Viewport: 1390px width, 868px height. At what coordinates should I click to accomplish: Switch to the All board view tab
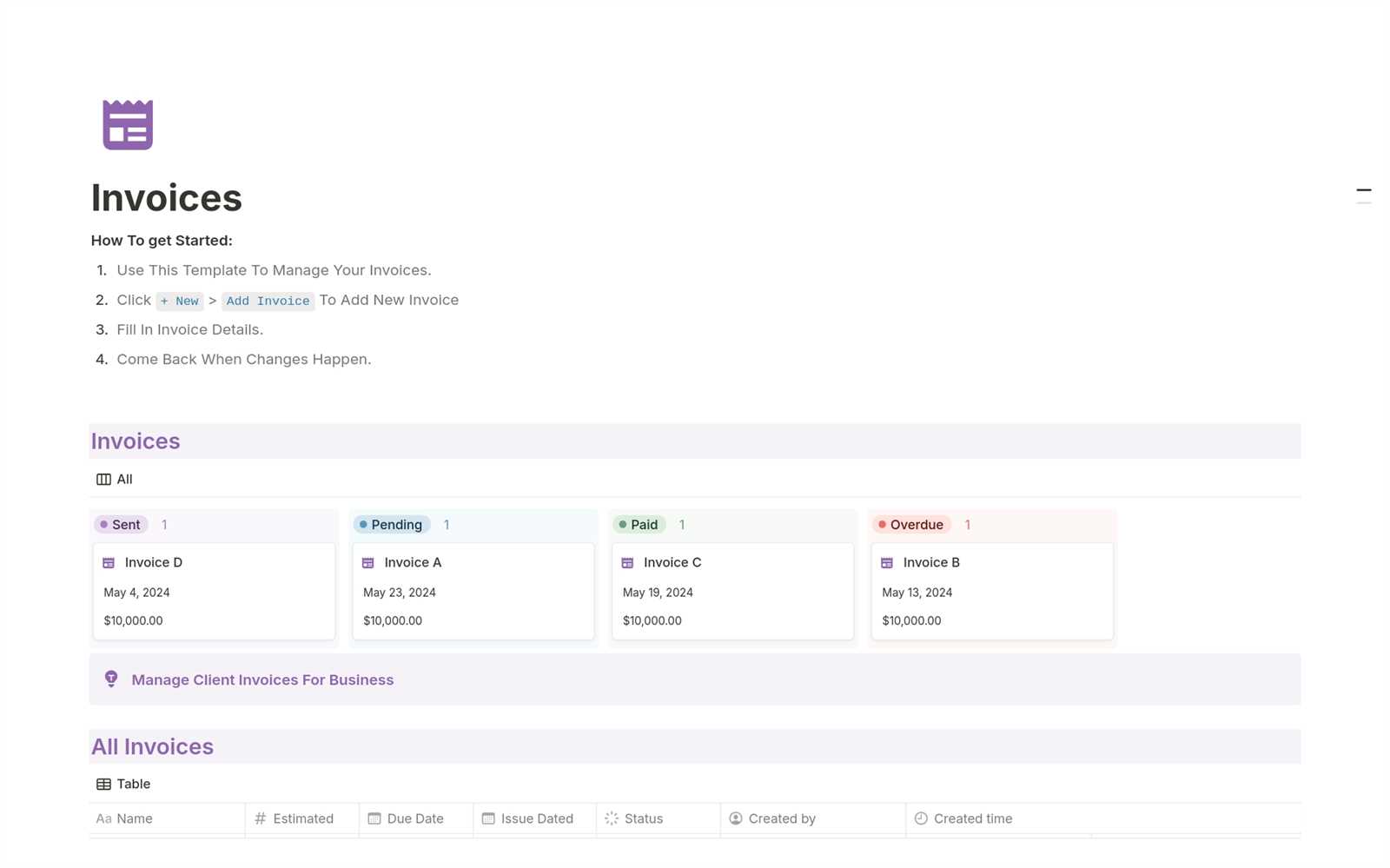(115, 480)
